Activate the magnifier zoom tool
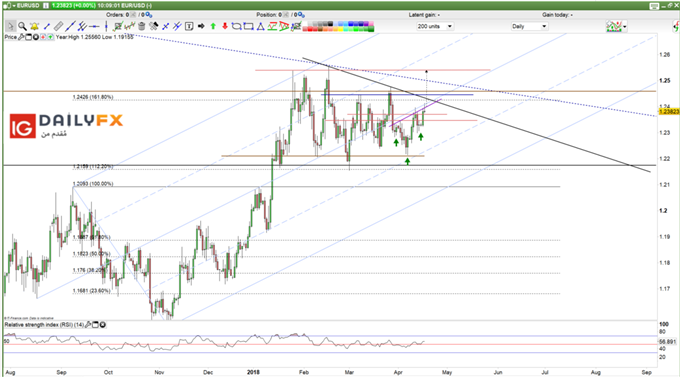680x377 pixels. [22, 26]
